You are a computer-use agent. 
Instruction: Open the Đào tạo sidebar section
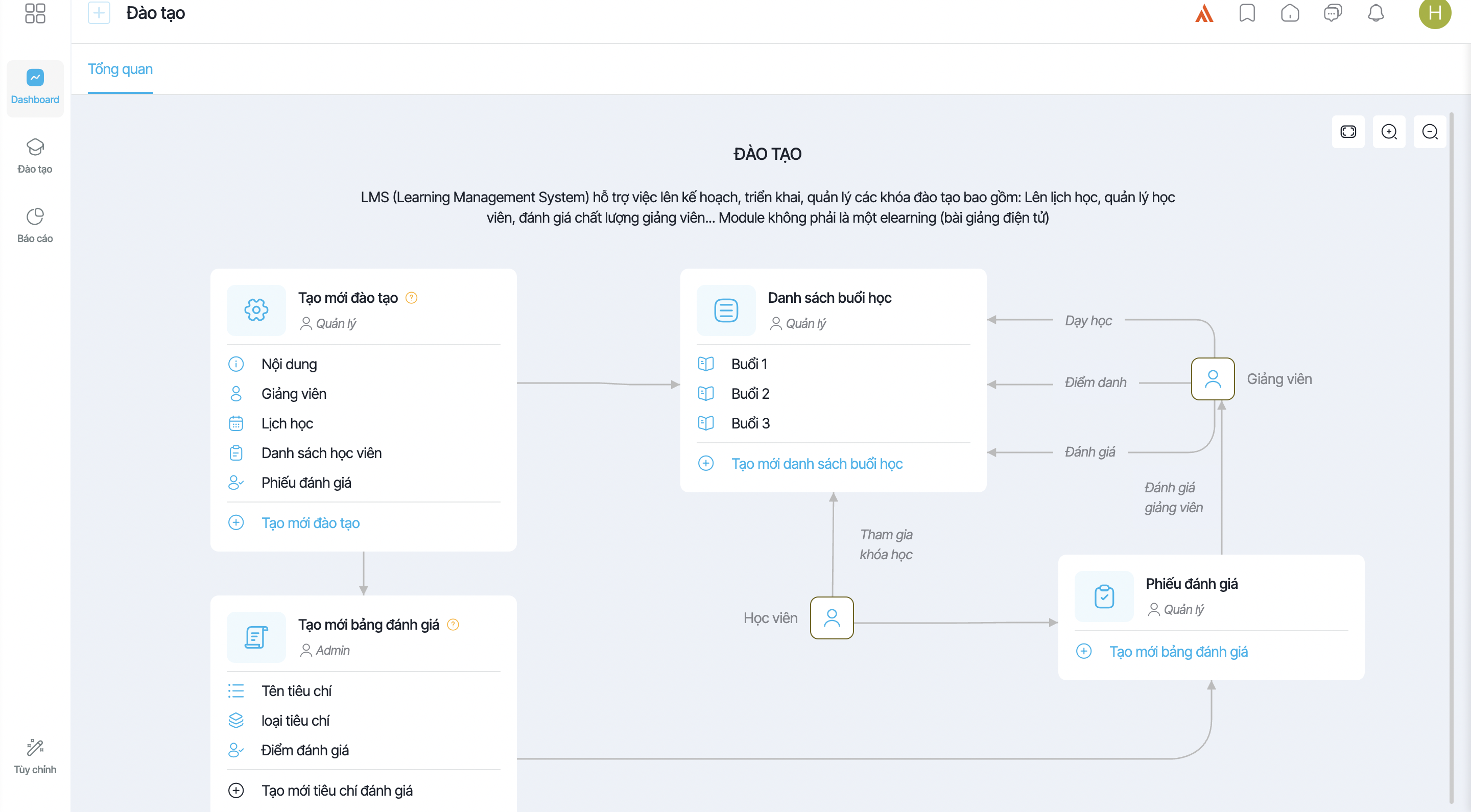point(35,155)
